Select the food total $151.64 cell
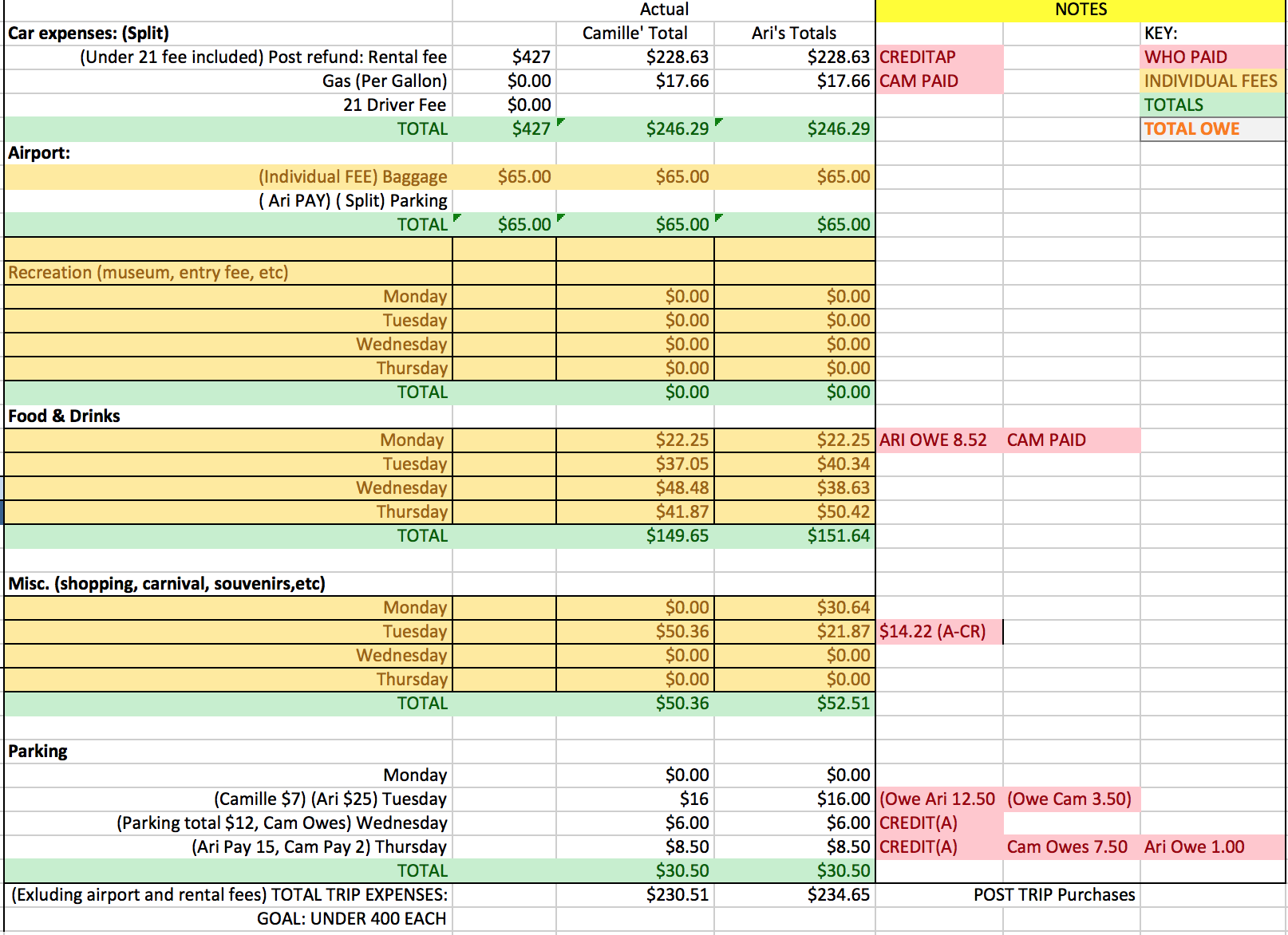The image size is (1288, 935). pyautogui.click(x=795, y=536)
